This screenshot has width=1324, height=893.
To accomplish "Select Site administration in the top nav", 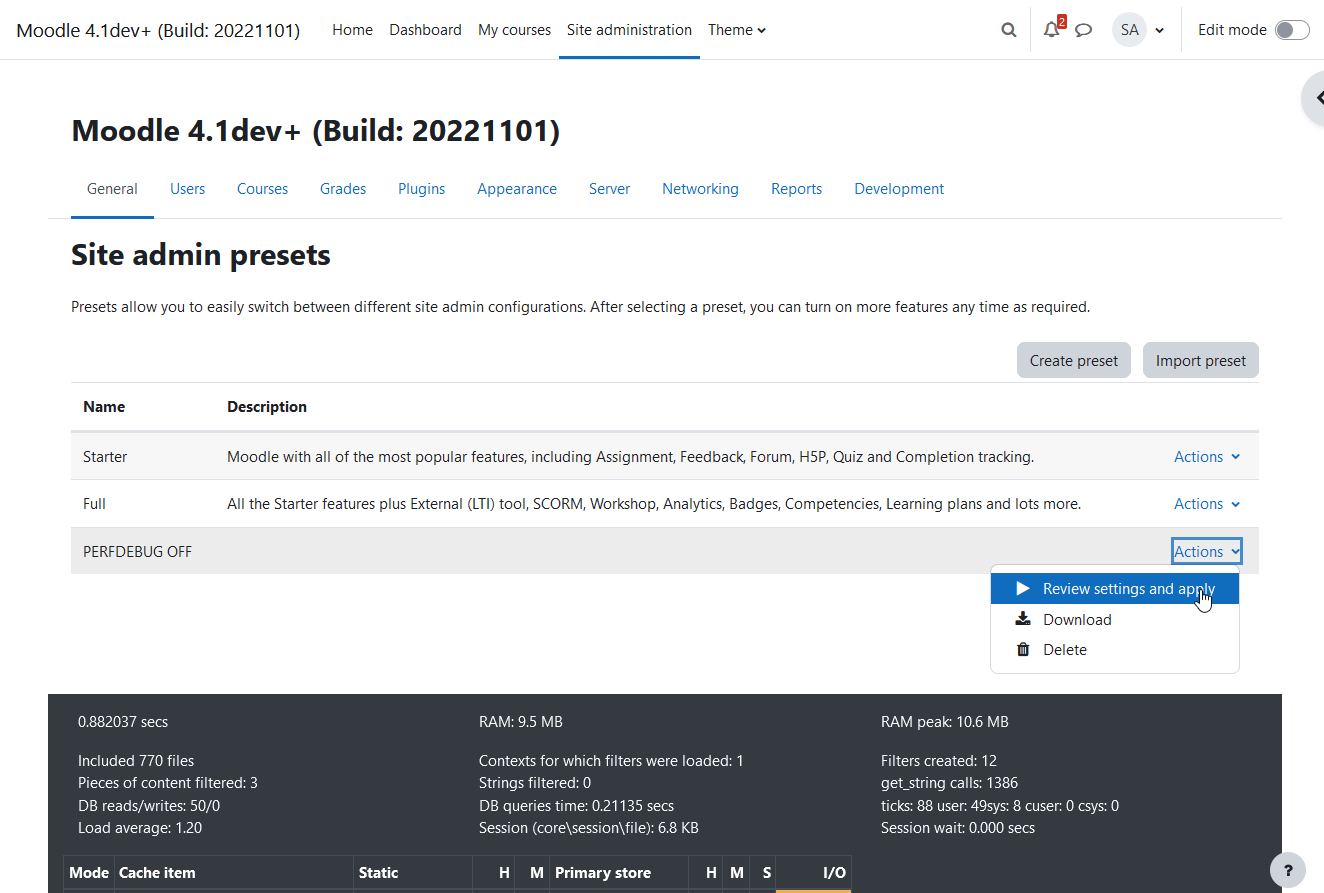I will click(x=629, y=30).
